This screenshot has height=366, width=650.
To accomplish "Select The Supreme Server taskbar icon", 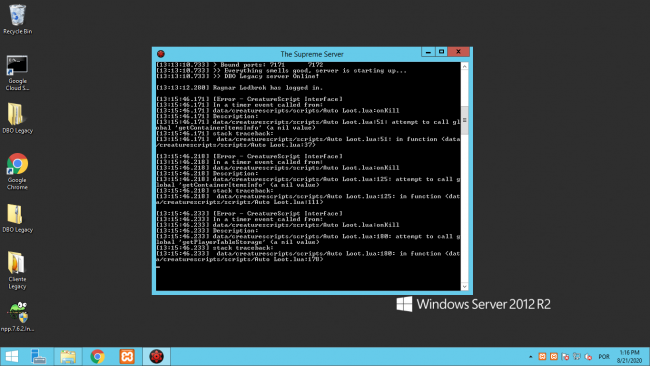I will 156,356.
